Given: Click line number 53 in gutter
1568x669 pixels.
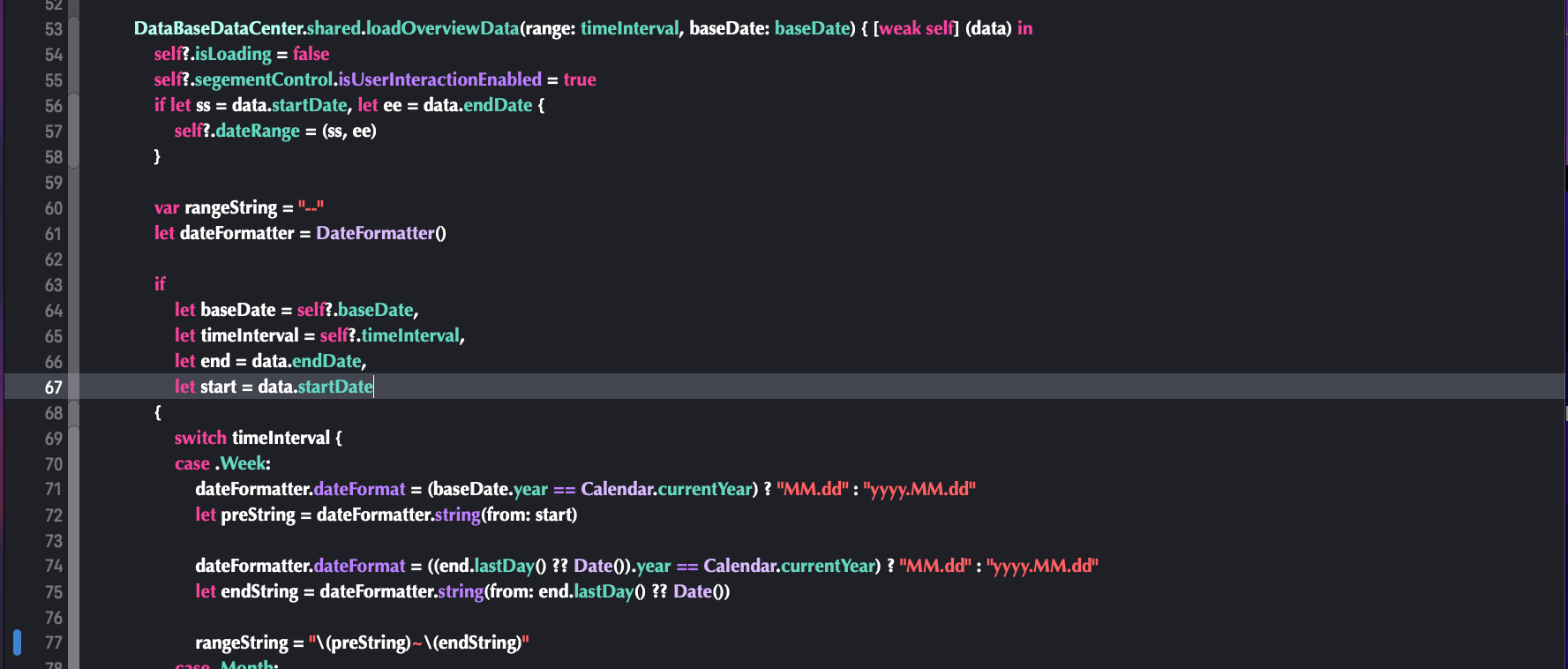Looking at the screenshot, I should coord(54,29).
